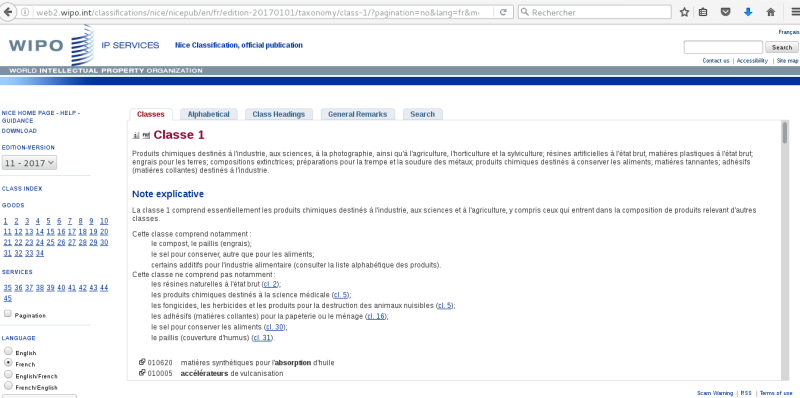Open the Site map link

tap(787, 61)
